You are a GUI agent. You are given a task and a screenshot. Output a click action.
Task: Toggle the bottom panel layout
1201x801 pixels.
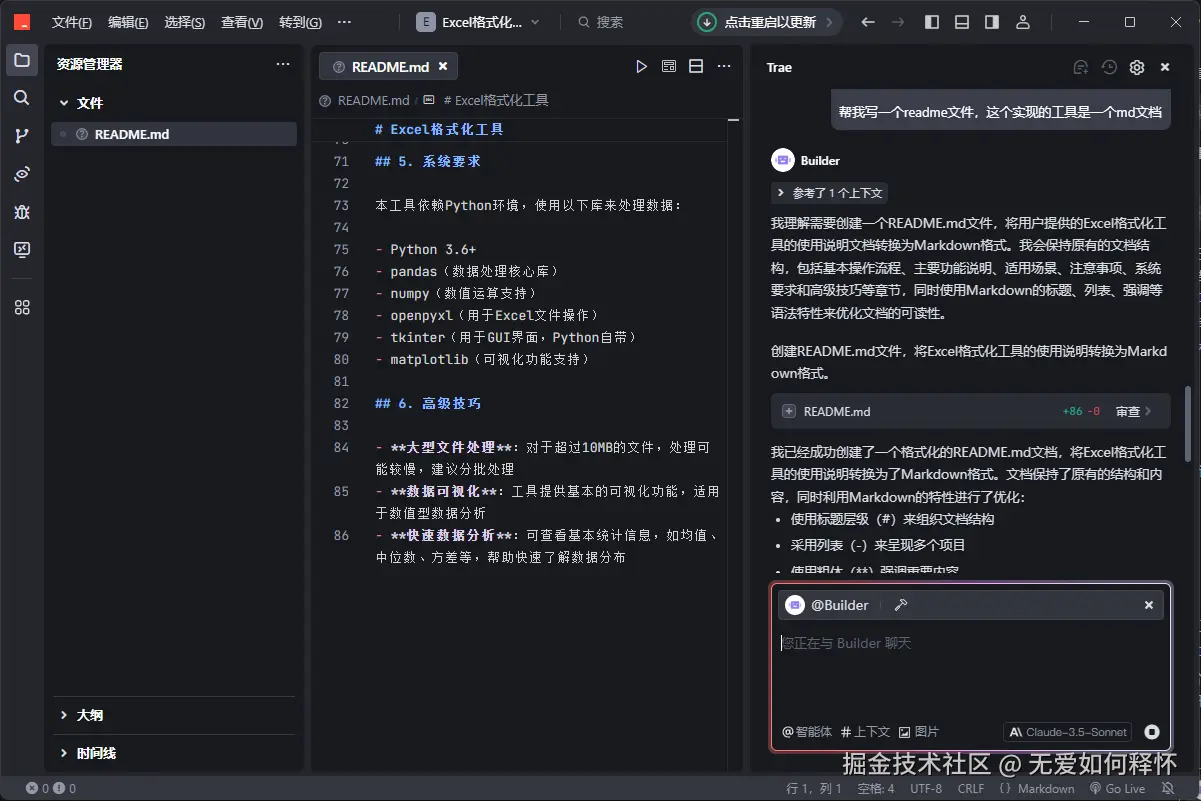click(962, 22)
